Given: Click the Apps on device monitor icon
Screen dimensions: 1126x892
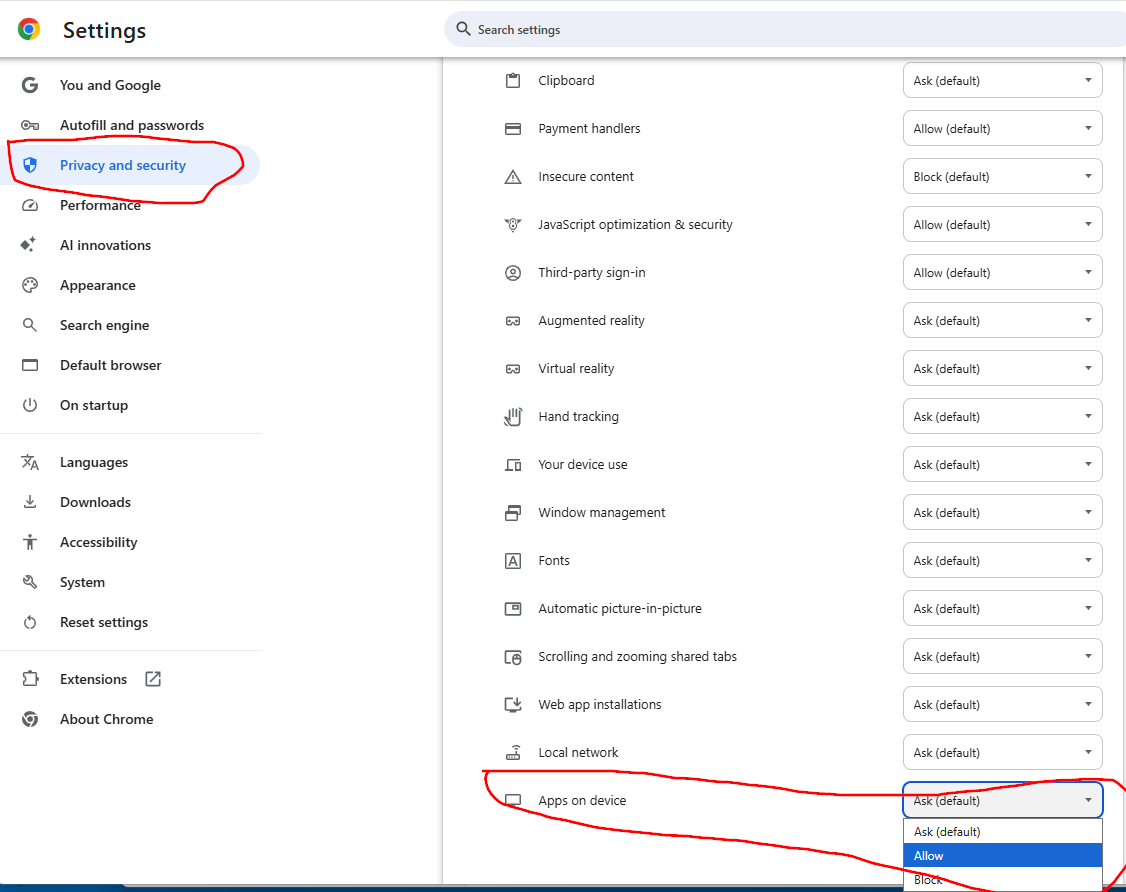Looking at the screenshot, I should pyautogui.click(x=513, y=800).
